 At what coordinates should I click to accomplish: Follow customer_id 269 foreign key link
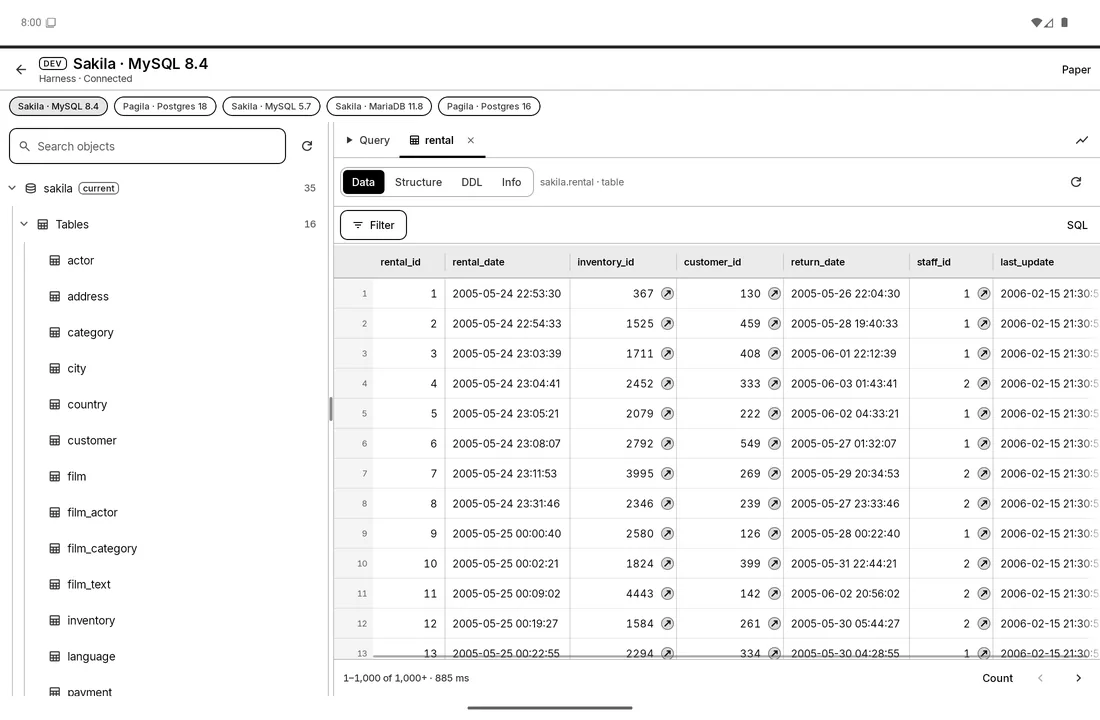point(774,474)
